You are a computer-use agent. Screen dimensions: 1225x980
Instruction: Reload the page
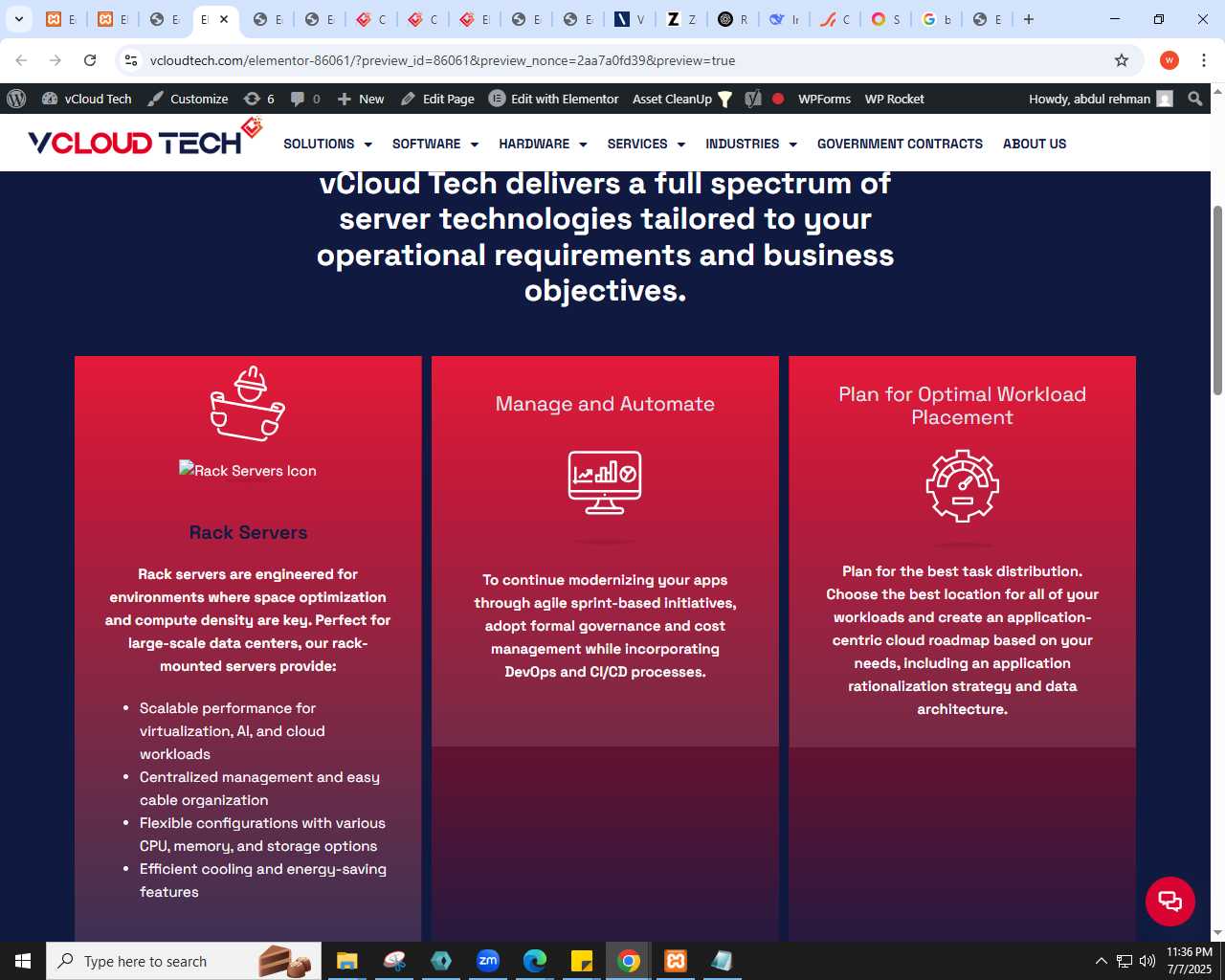tap(90, 60)
